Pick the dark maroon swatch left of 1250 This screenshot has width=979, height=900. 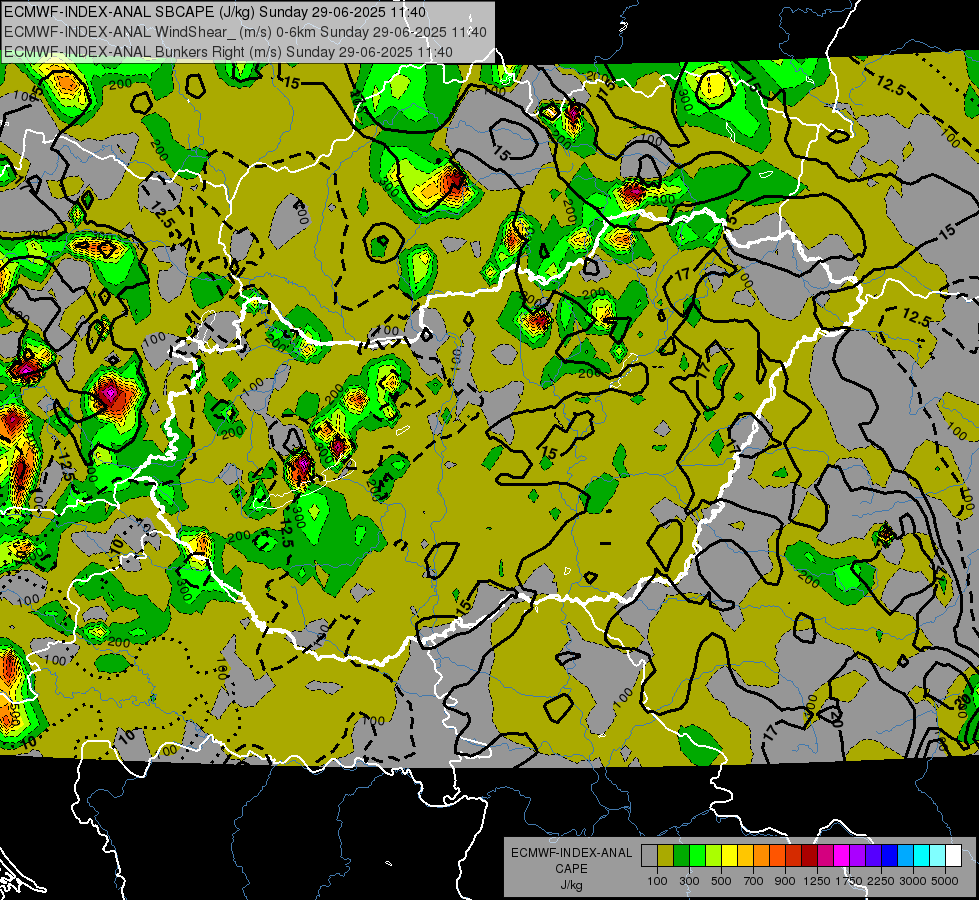(x=809, y=856)
